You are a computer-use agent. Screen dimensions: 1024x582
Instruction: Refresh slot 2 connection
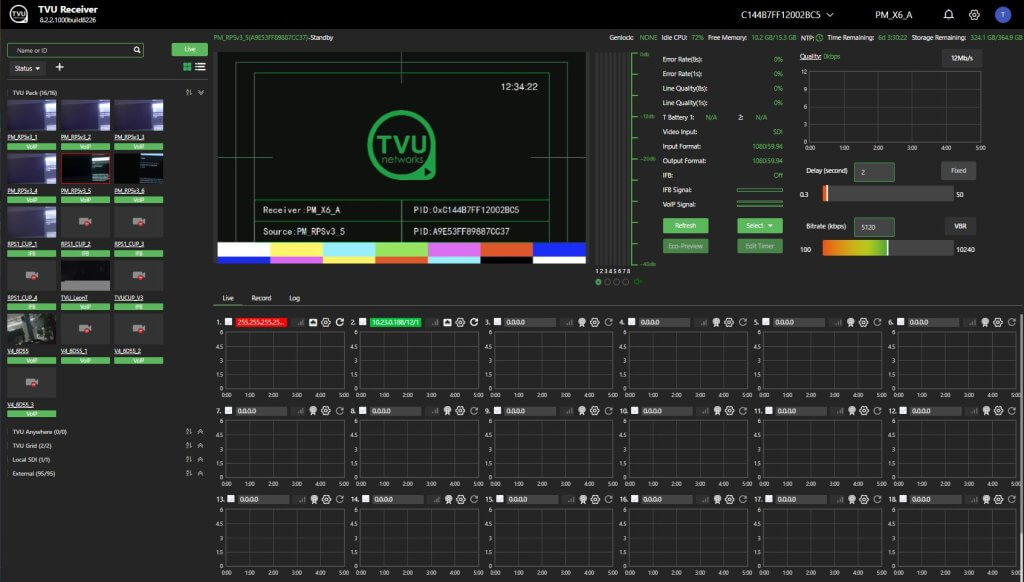[x=474, y=323]
